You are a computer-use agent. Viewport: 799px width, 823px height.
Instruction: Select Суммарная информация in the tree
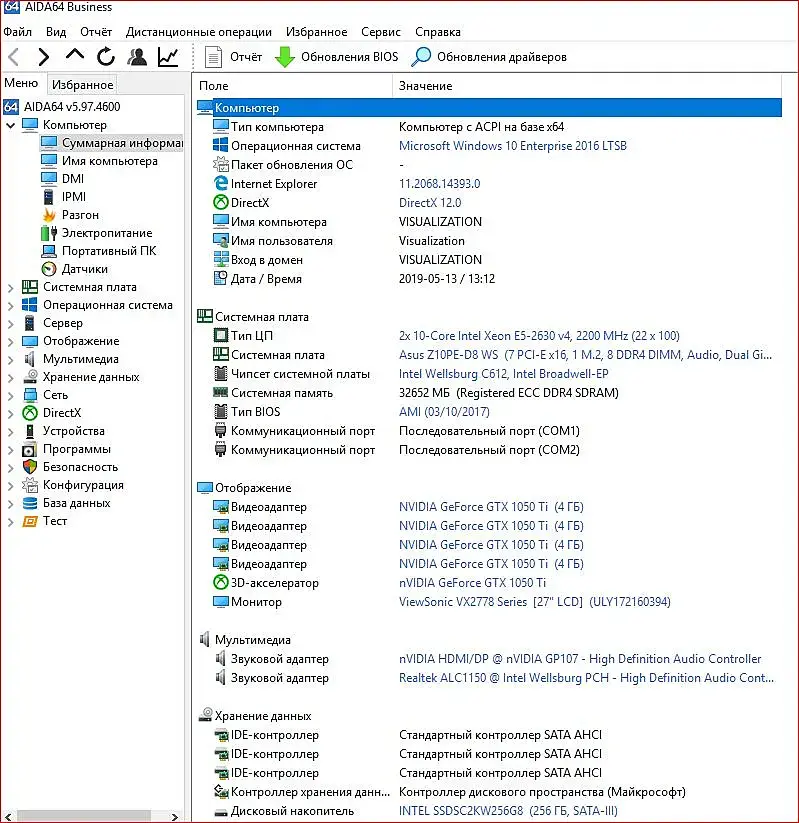coord(122,143)
